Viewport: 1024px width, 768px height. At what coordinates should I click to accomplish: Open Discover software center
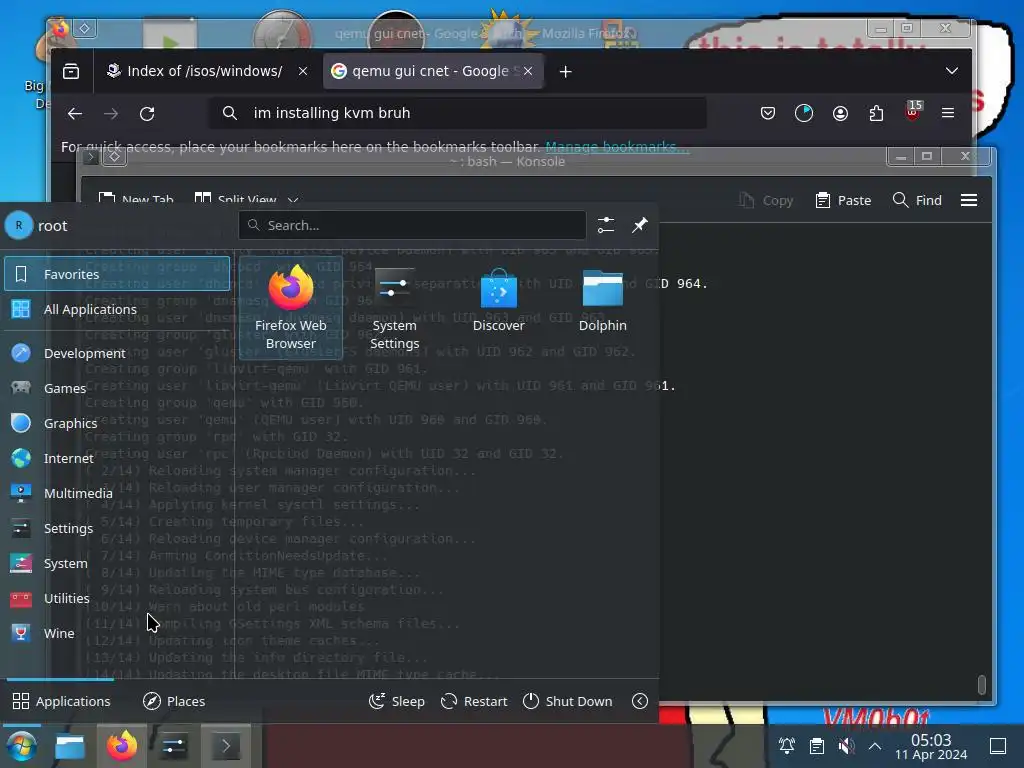[x=498, y=300]
